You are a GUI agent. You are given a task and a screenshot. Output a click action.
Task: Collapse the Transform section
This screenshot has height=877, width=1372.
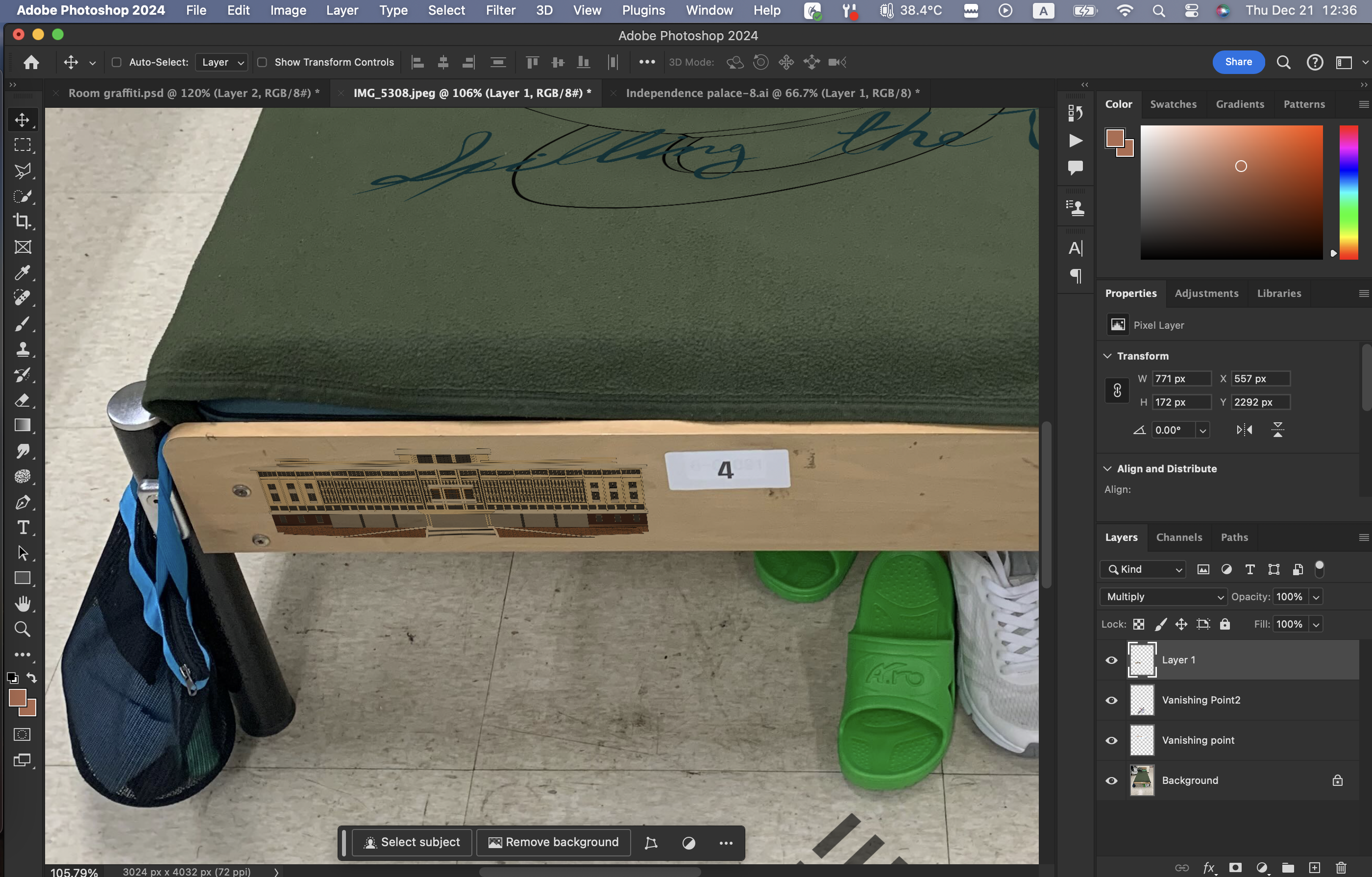(x=1107, y=356)
